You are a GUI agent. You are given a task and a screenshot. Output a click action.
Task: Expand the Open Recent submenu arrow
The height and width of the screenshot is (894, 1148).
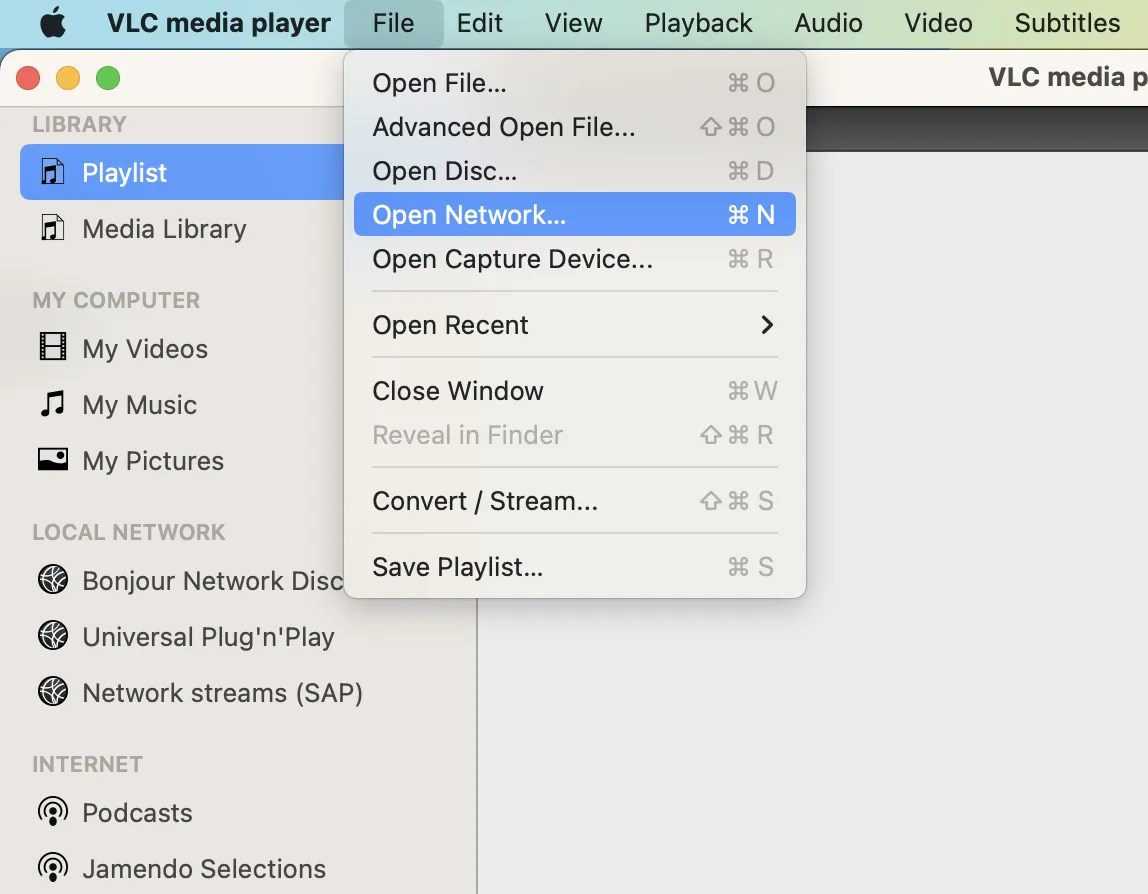[x=767, y=324]
